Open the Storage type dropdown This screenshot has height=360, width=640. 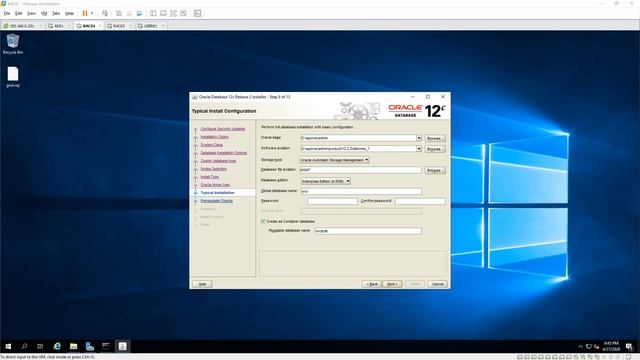[334, 160]
